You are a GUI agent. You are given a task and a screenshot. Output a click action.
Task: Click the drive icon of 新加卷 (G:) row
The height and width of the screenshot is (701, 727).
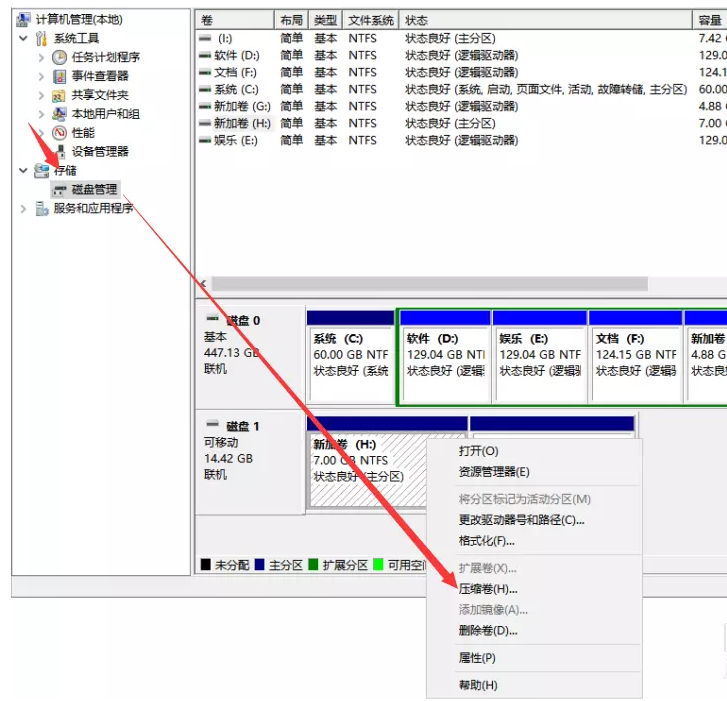[205, 106]
